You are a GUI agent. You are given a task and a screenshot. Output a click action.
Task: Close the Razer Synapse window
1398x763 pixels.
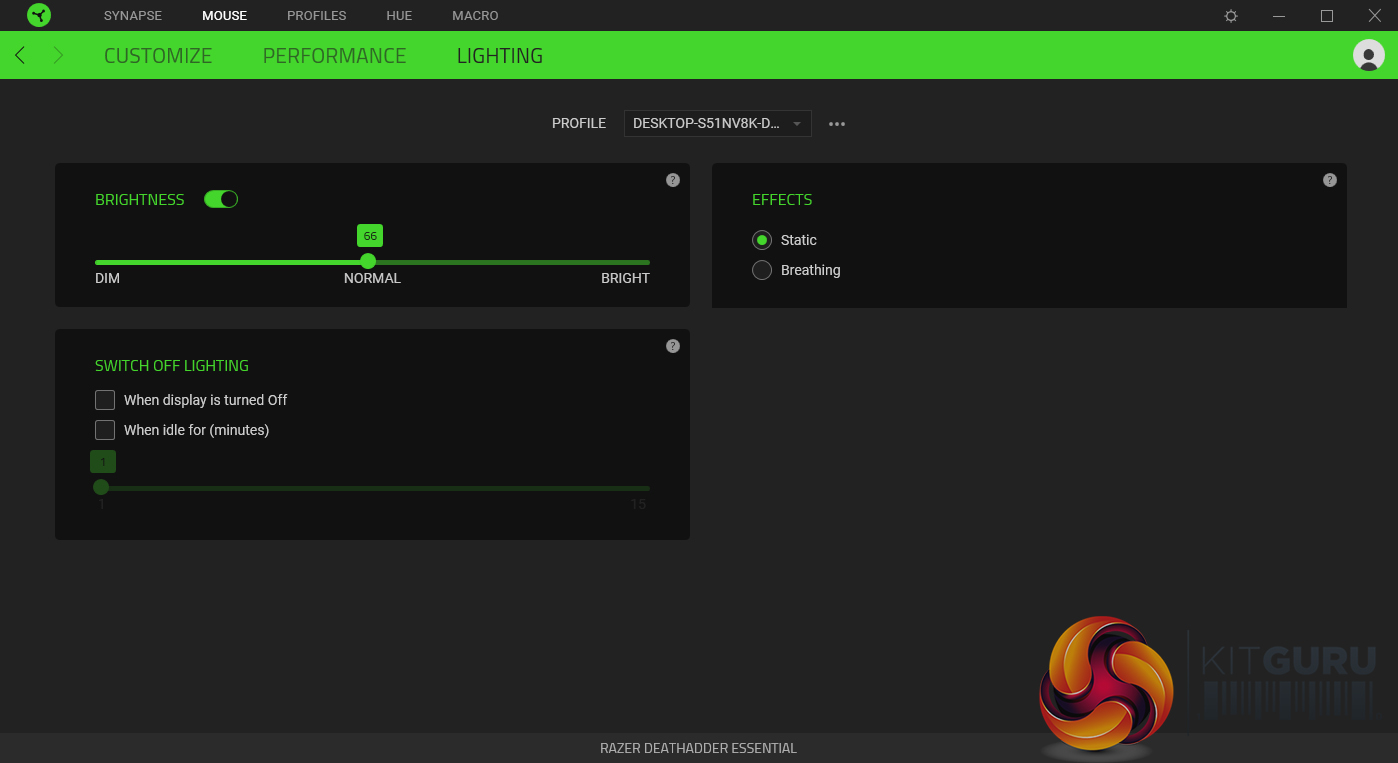coord(1375,16)
